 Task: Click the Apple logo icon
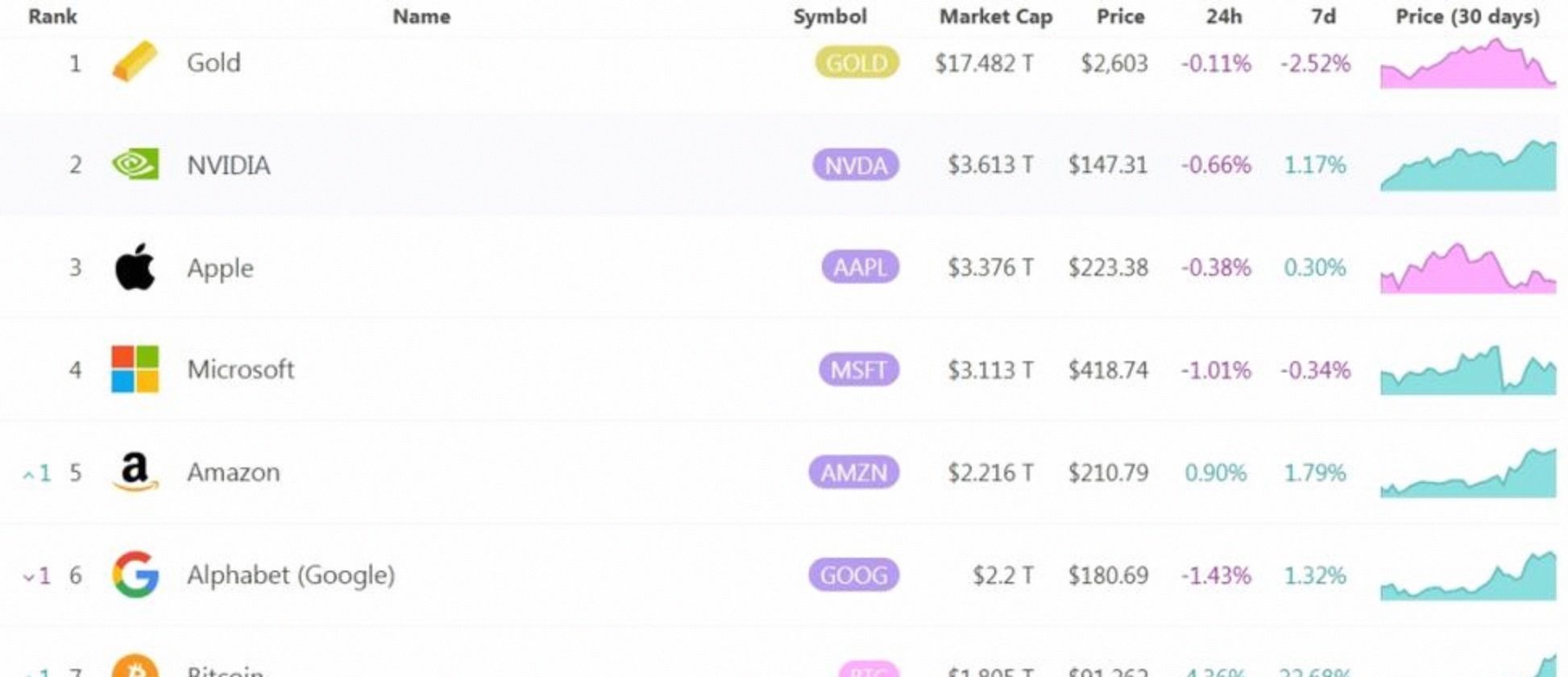pyautogui.click(x=135, y=267)
